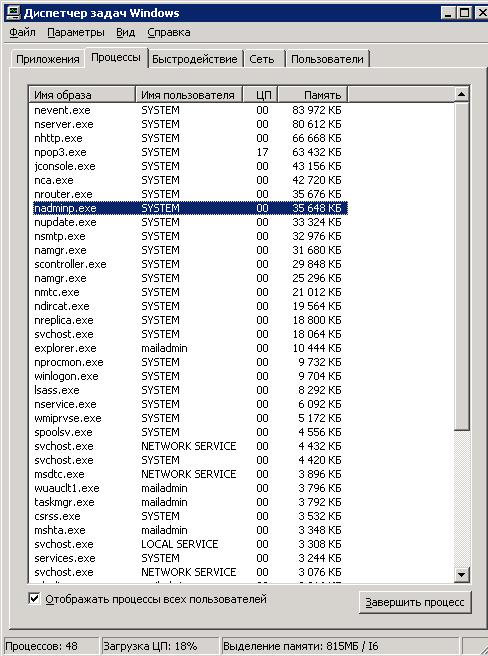The height and width of the screenshot is (656, 488).
Task: Select the scontroller.exe process row
Action: (190, 264)
